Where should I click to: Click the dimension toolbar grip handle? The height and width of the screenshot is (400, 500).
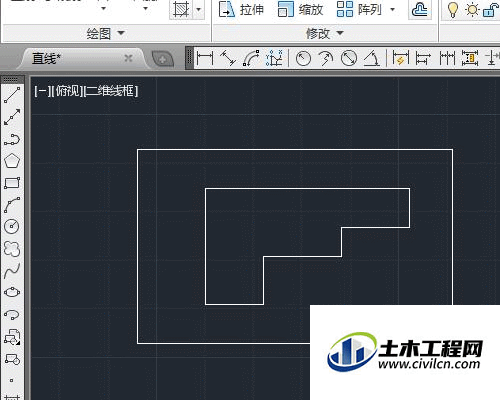click(189, 58)
